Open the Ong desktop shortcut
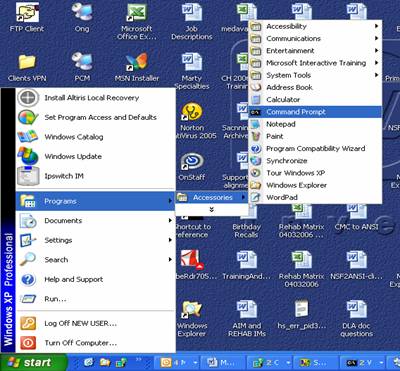The height and width of the screenshot is (371, 400). point(82,17)
